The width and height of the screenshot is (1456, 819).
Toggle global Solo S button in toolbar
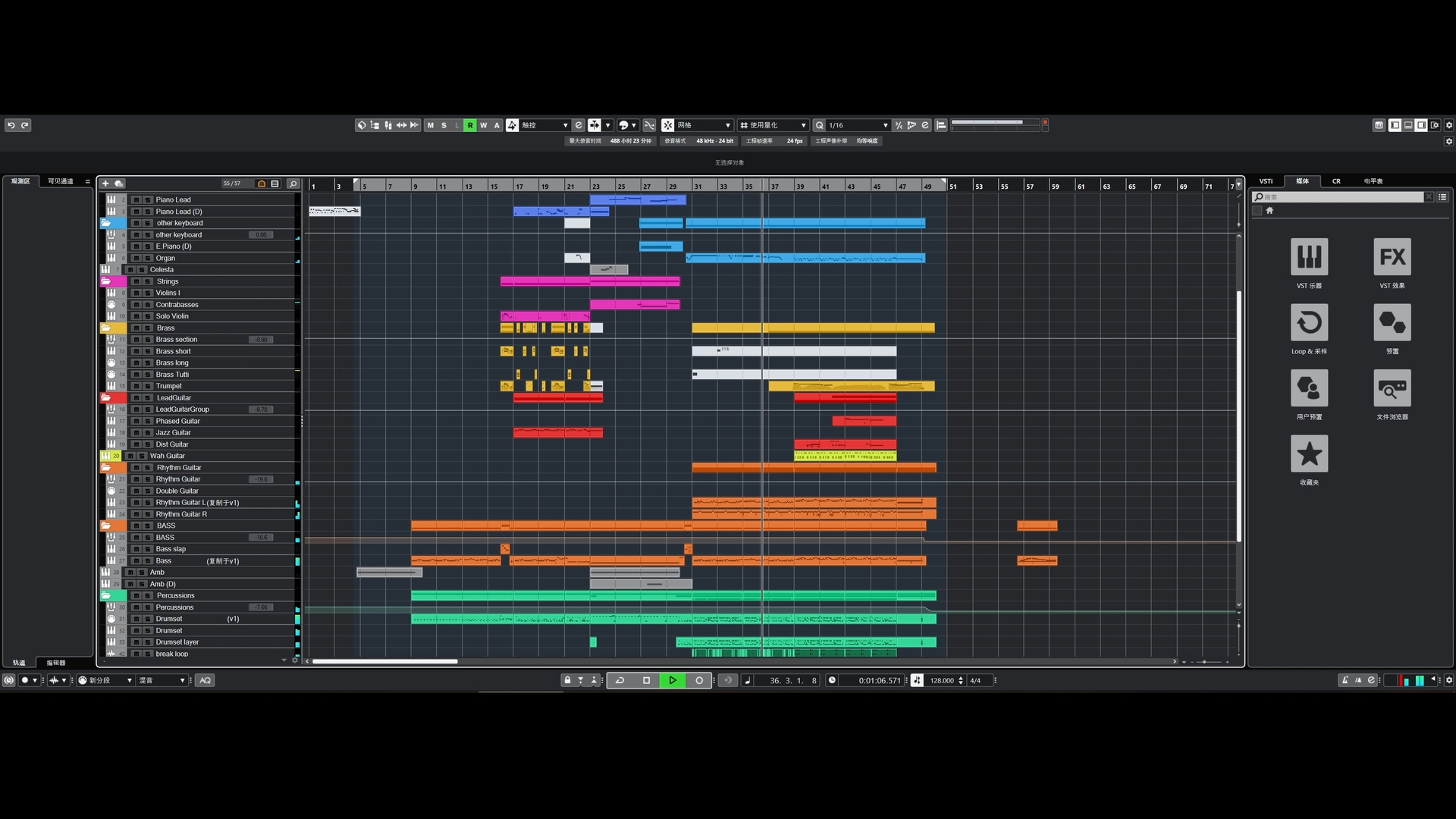pos(444,125)
